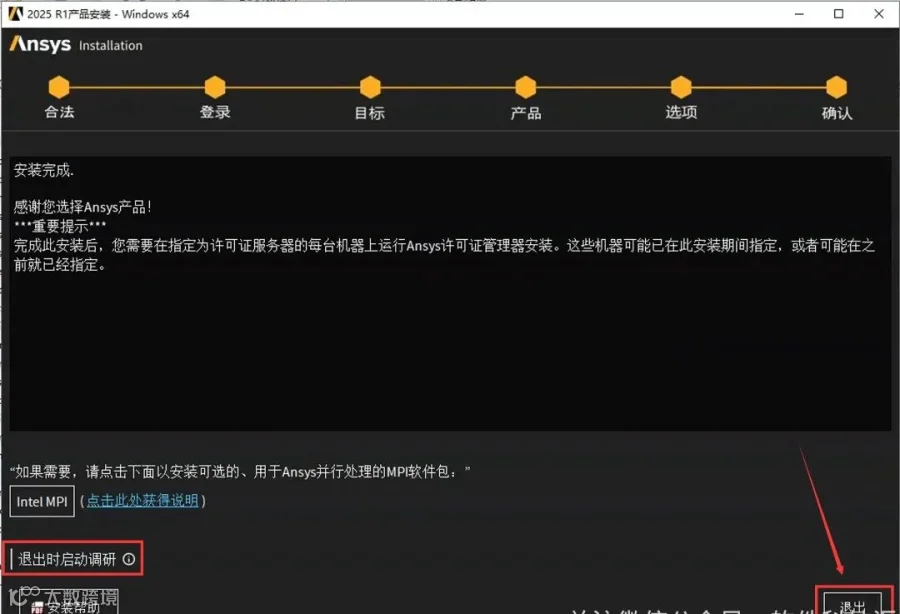Click the MPI软件包 instruction text
900x614 pixels.
[x=240, y=472]
